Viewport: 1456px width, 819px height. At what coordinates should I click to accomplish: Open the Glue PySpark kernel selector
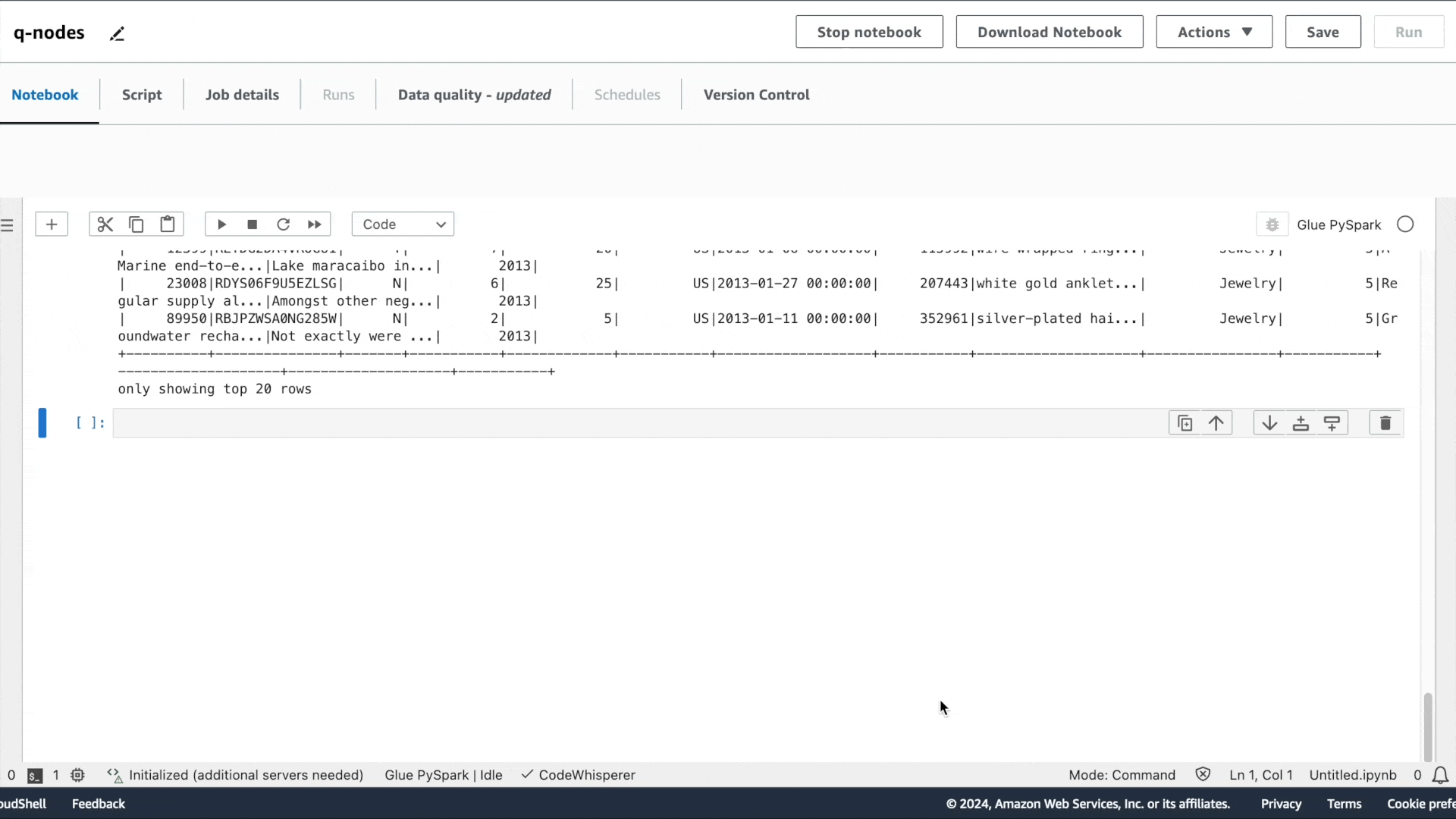(1338, 225)
